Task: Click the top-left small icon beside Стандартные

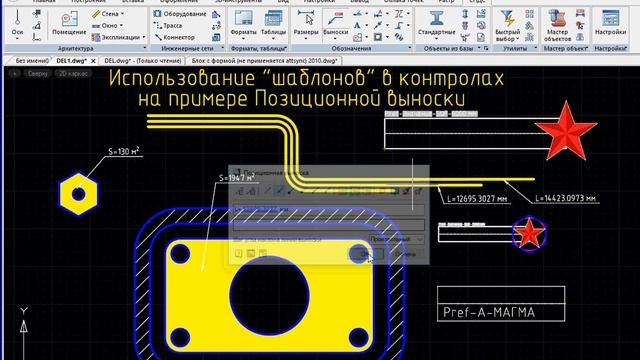Action: click(465, 14)
